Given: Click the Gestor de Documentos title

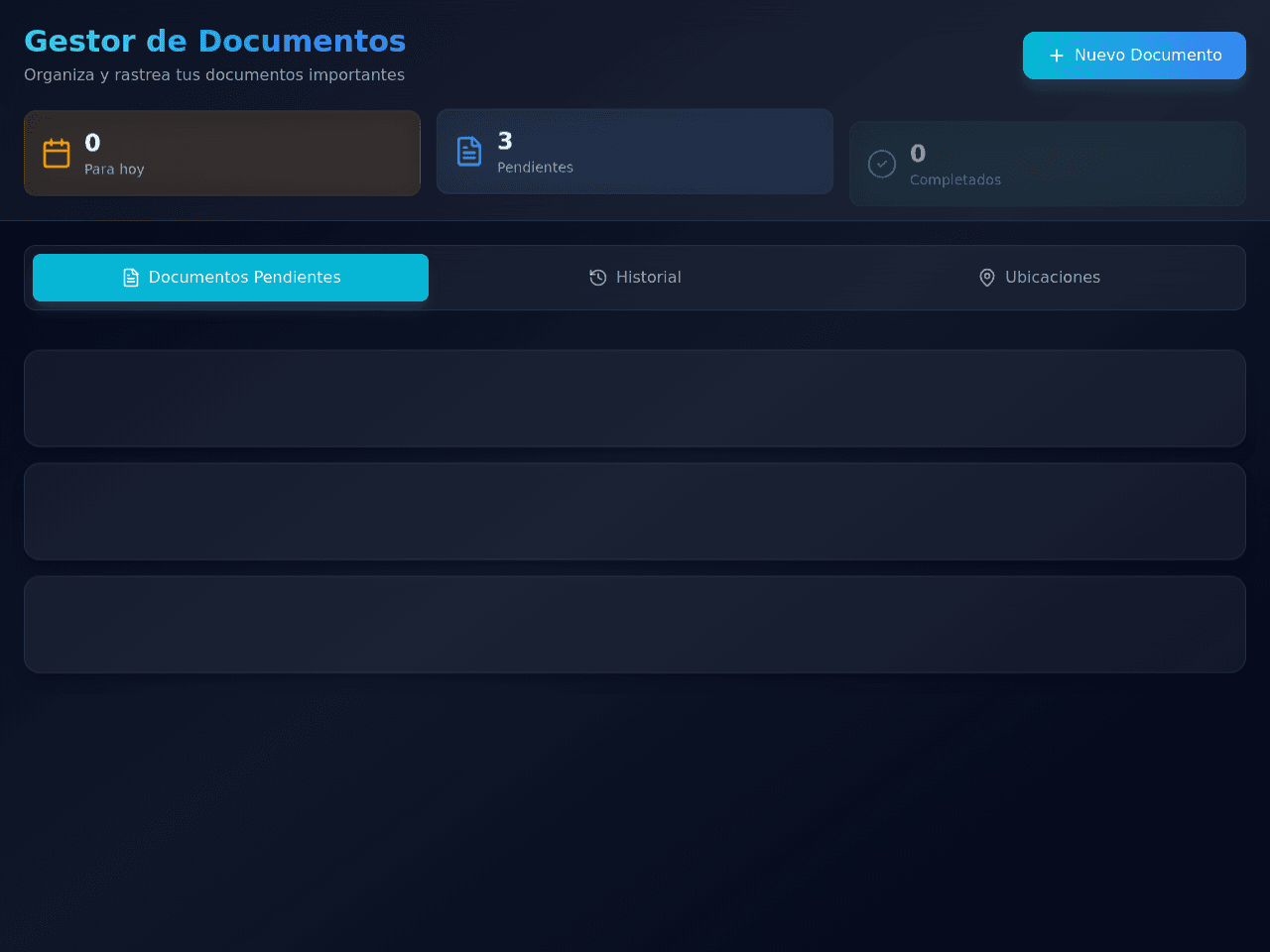Looking at the screenshot, I should click(x=215, y=41).
